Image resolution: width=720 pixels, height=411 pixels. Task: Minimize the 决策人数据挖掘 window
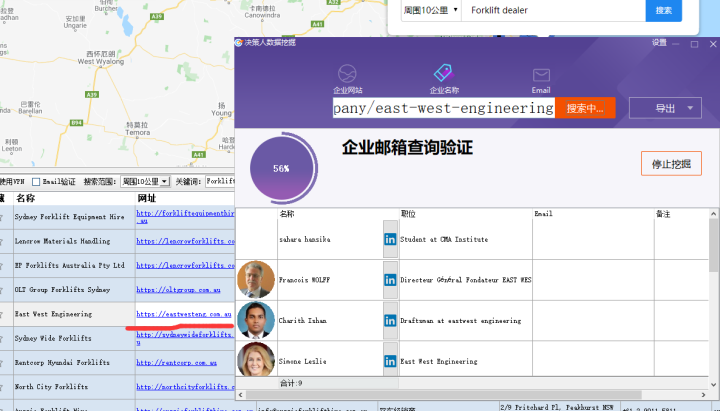[675, 44]
